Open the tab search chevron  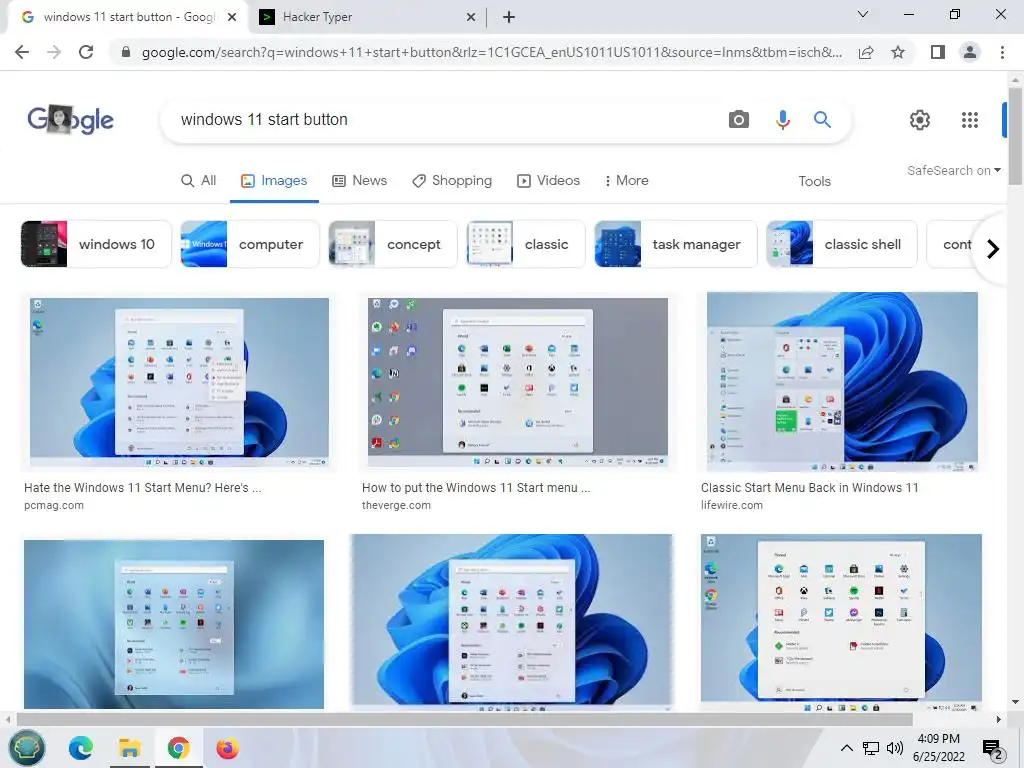point(863,14)
